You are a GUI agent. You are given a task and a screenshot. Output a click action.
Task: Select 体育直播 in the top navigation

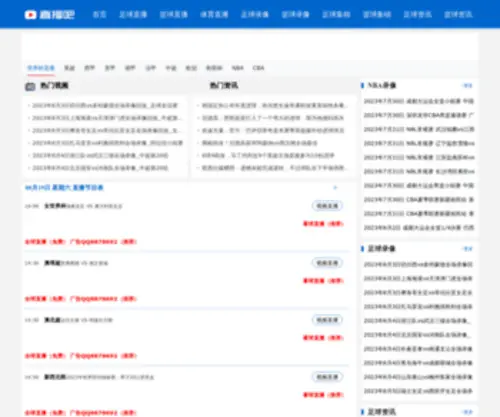[214, 14]
